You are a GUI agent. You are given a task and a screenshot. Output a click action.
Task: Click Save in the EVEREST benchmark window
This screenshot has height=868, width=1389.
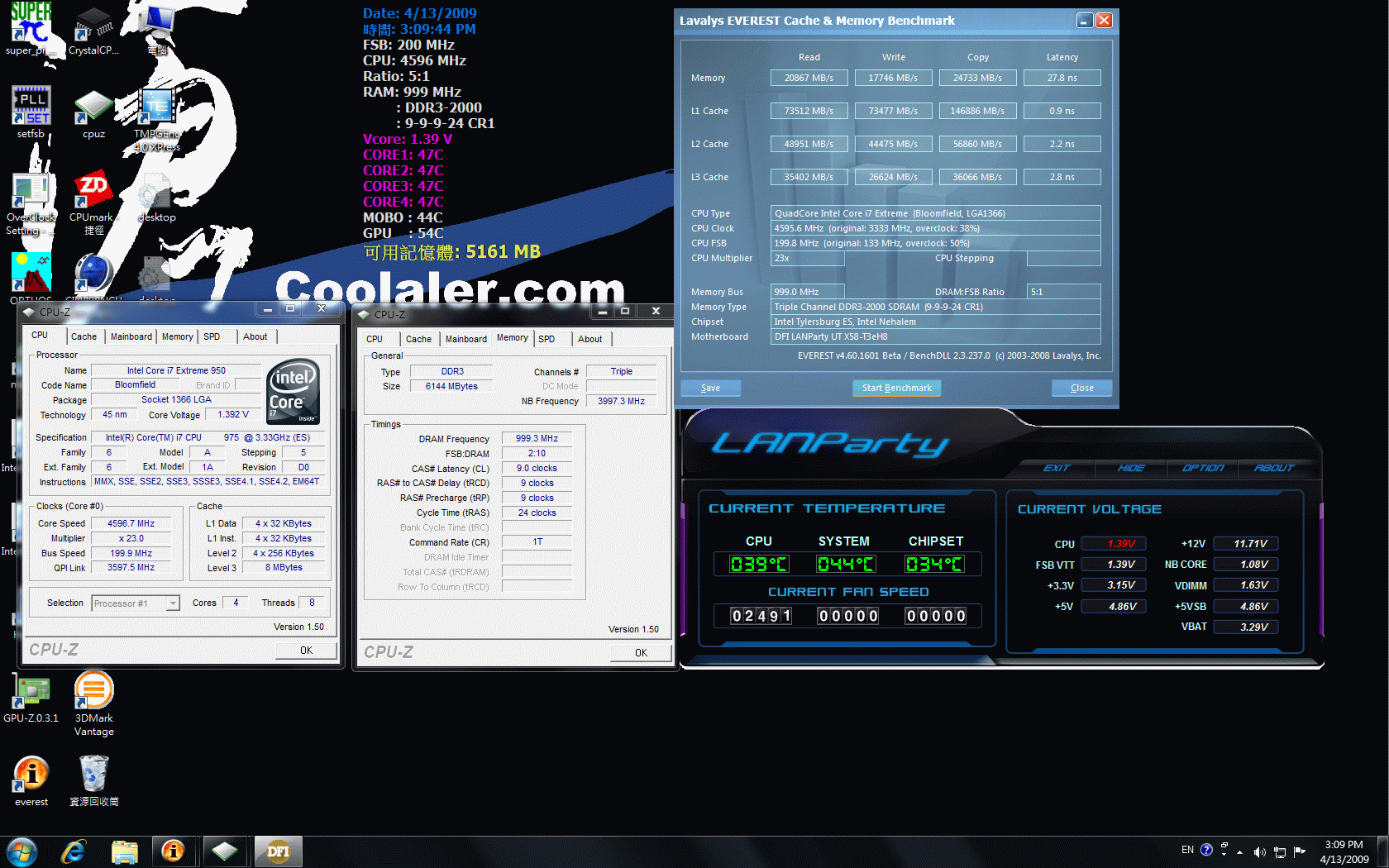pos(710,388)
